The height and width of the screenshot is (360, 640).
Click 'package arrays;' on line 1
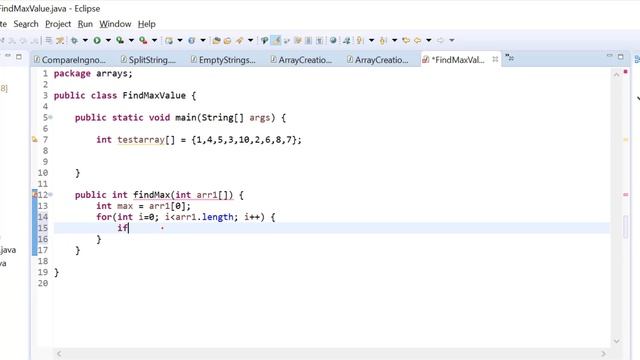(93, 73)
